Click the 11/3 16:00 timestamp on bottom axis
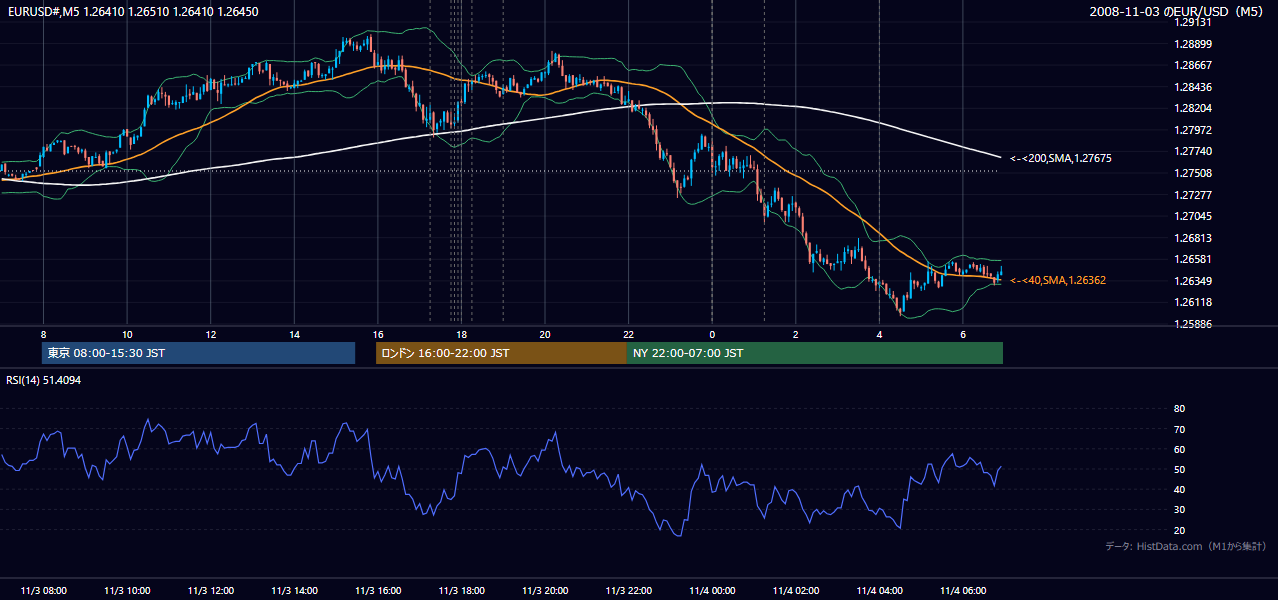 point(378,590)
